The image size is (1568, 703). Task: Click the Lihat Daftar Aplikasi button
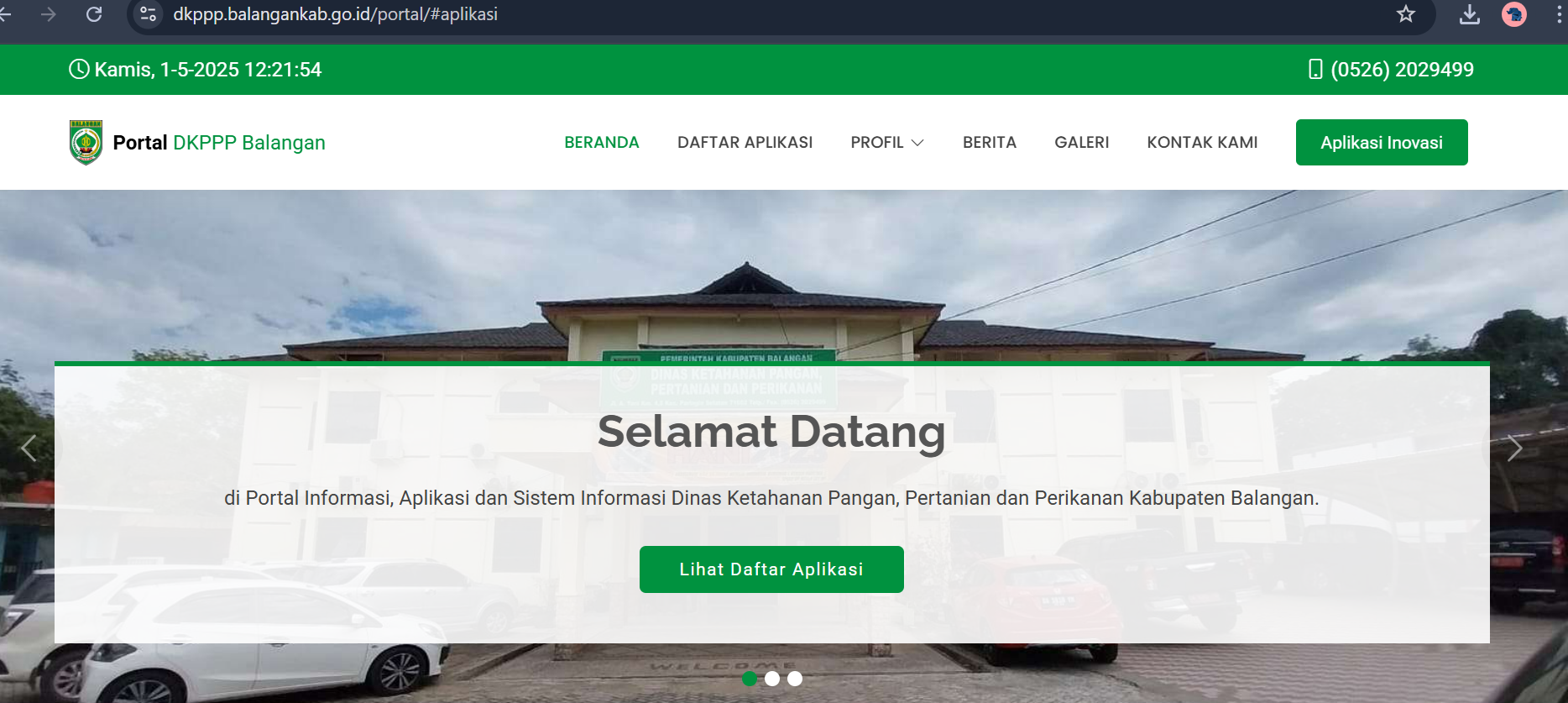(771, 569)
